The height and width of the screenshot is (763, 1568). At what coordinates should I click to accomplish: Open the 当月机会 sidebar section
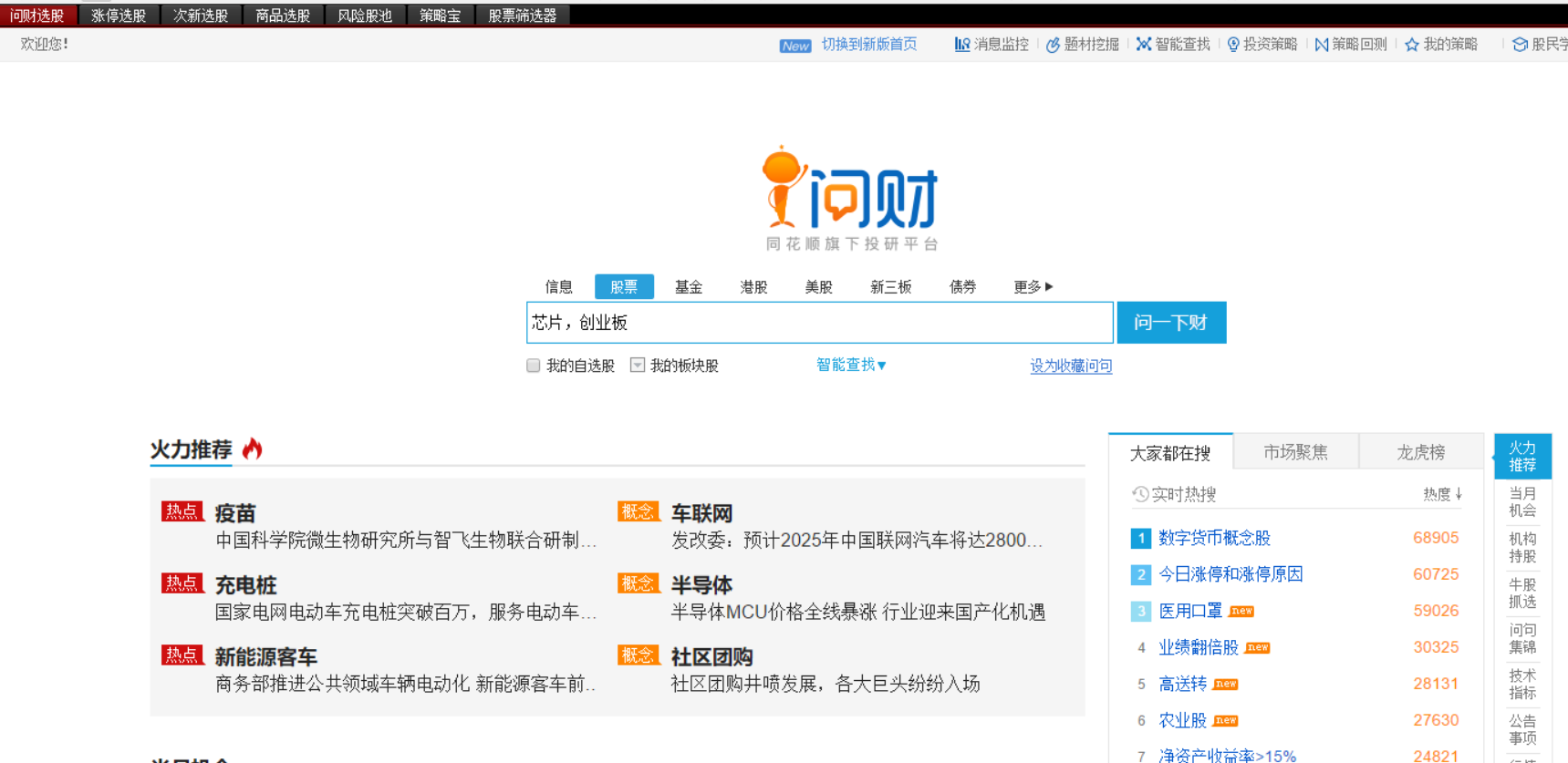click(x=1521, y=502)
